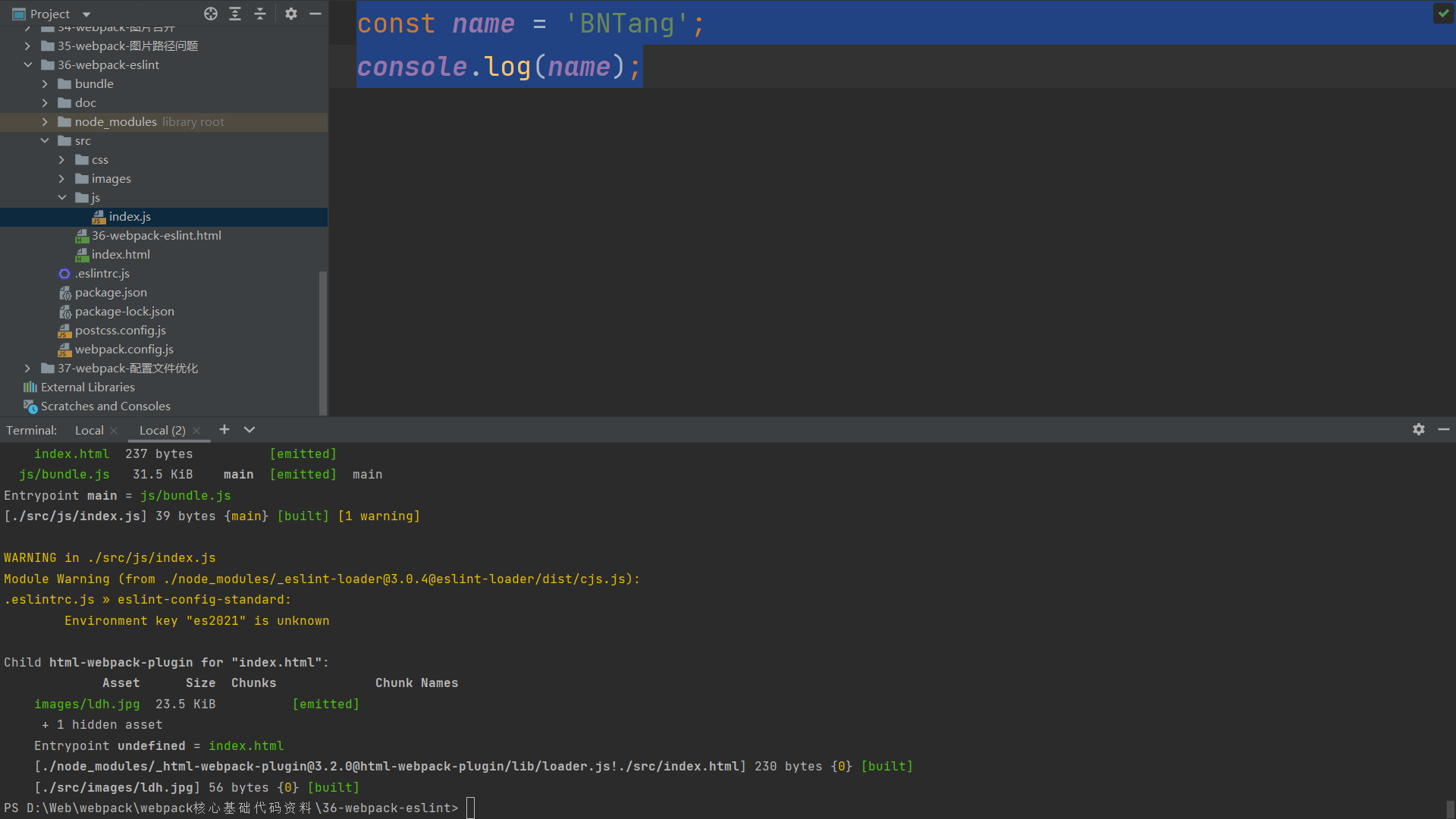
Task: Open the terminal tabs dropdown chevron
Action: [249, 429]
